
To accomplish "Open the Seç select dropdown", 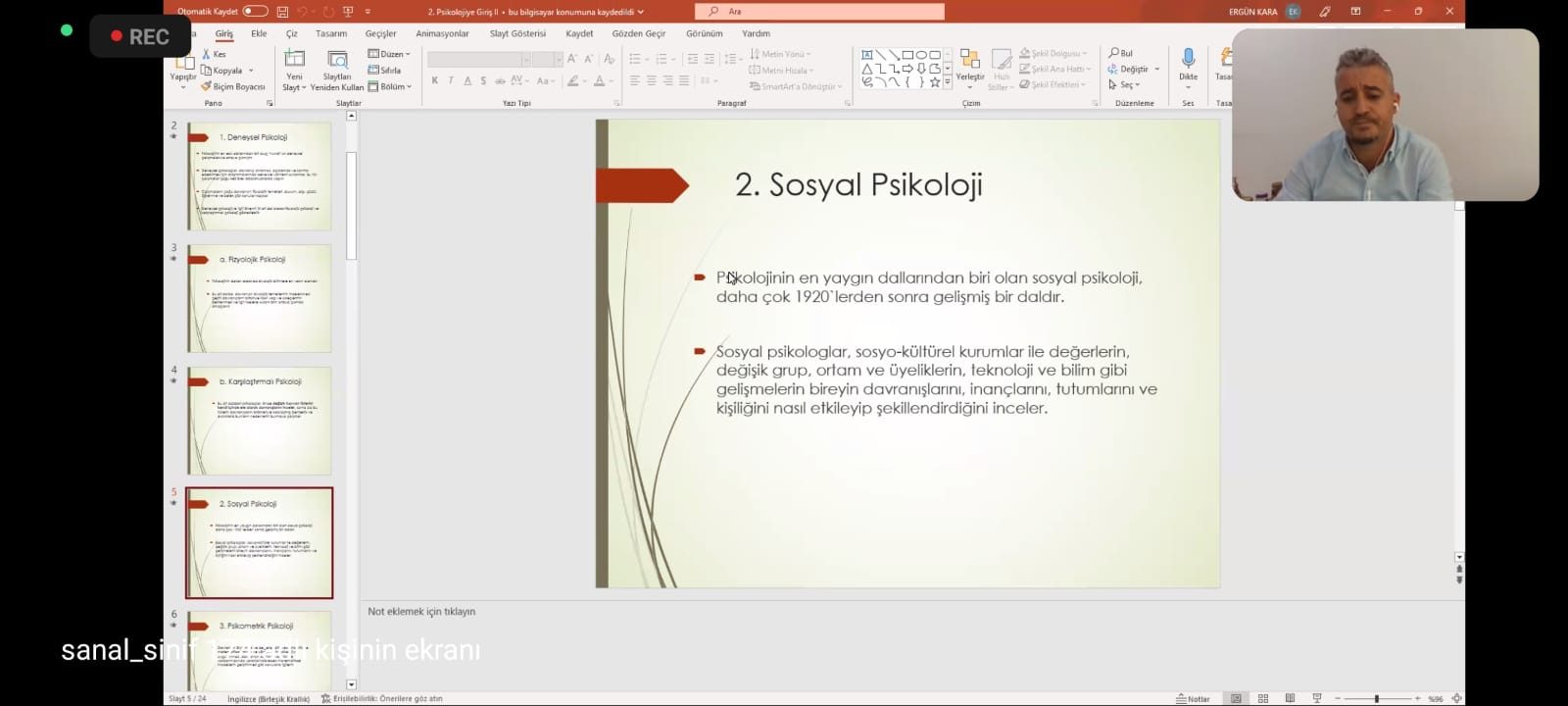I will (1124, 85).
